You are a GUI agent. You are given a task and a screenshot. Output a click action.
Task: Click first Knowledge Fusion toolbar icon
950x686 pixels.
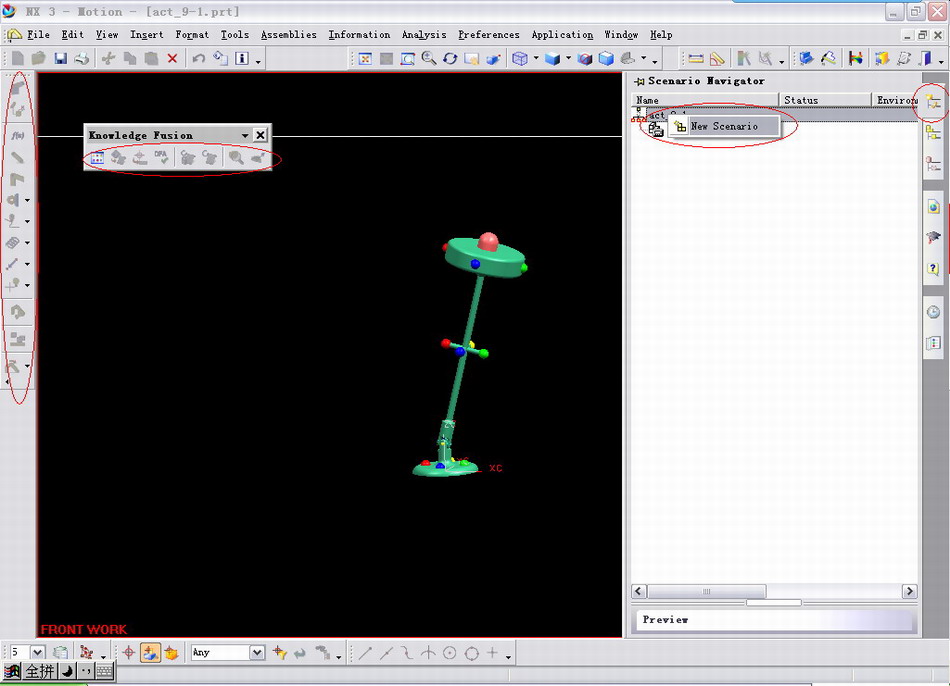[x=97, y=158]
